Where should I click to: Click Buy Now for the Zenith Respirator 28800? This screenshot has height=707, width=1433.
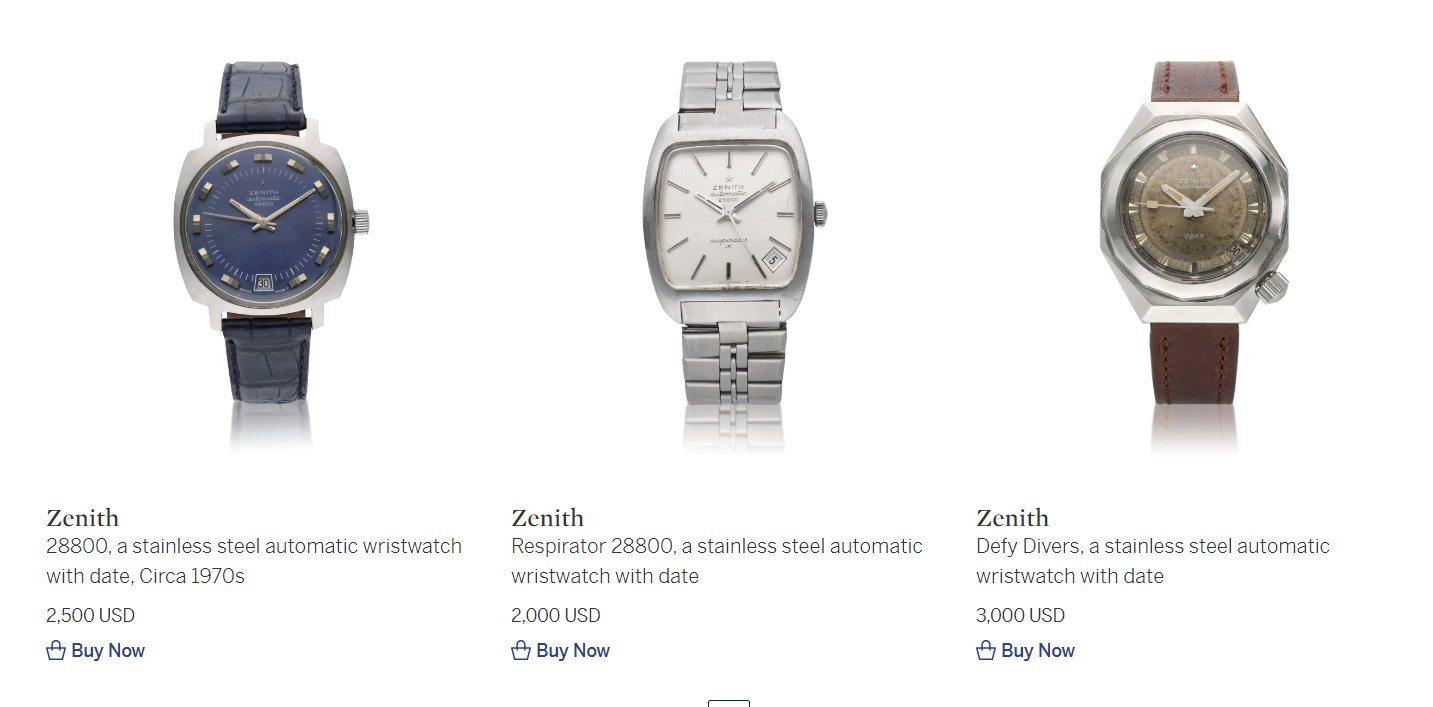573,651
